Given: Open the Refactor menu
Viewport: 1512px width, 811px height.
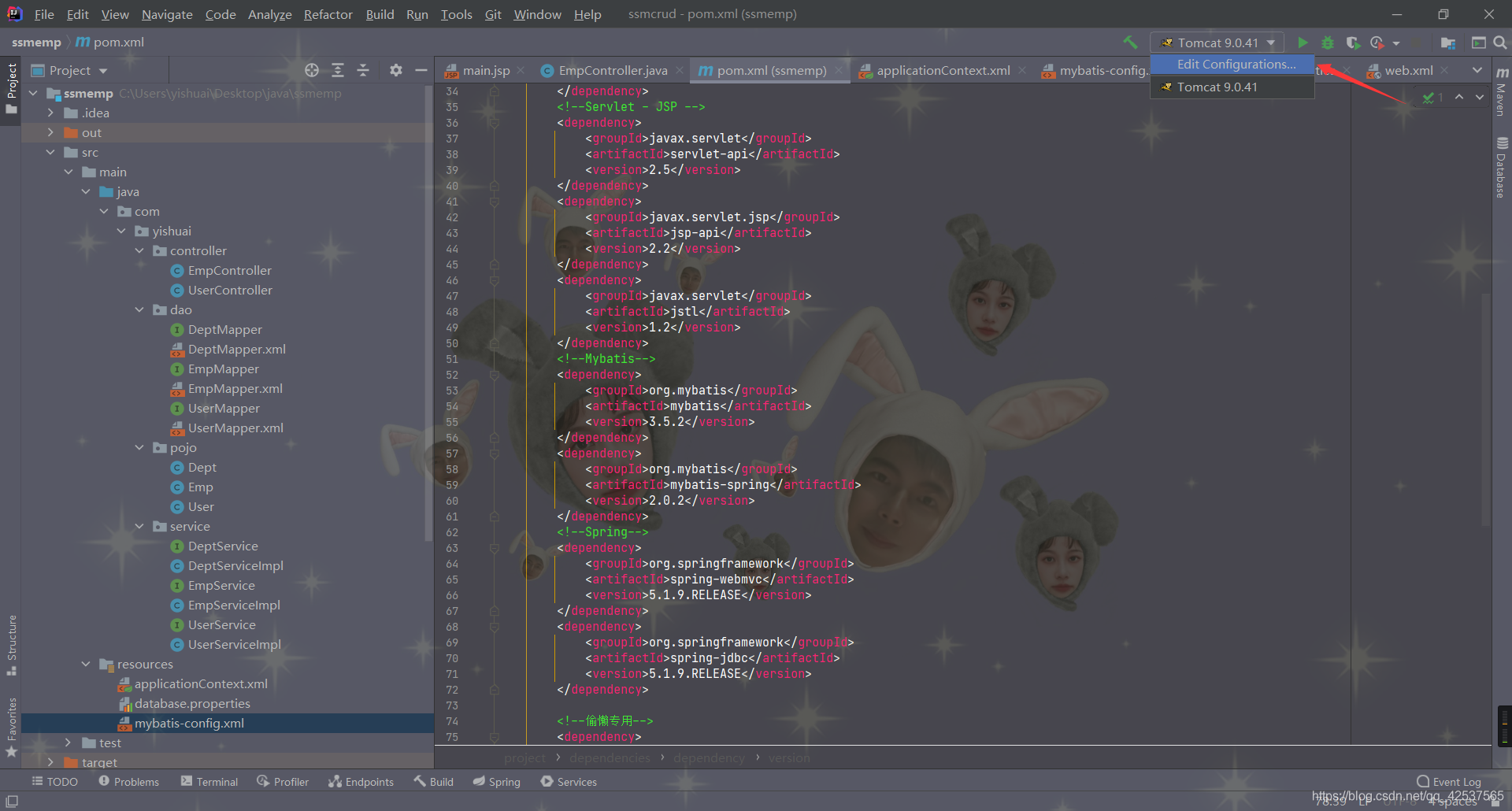Looking at the screenshot, I should click(x=328, y=14).
